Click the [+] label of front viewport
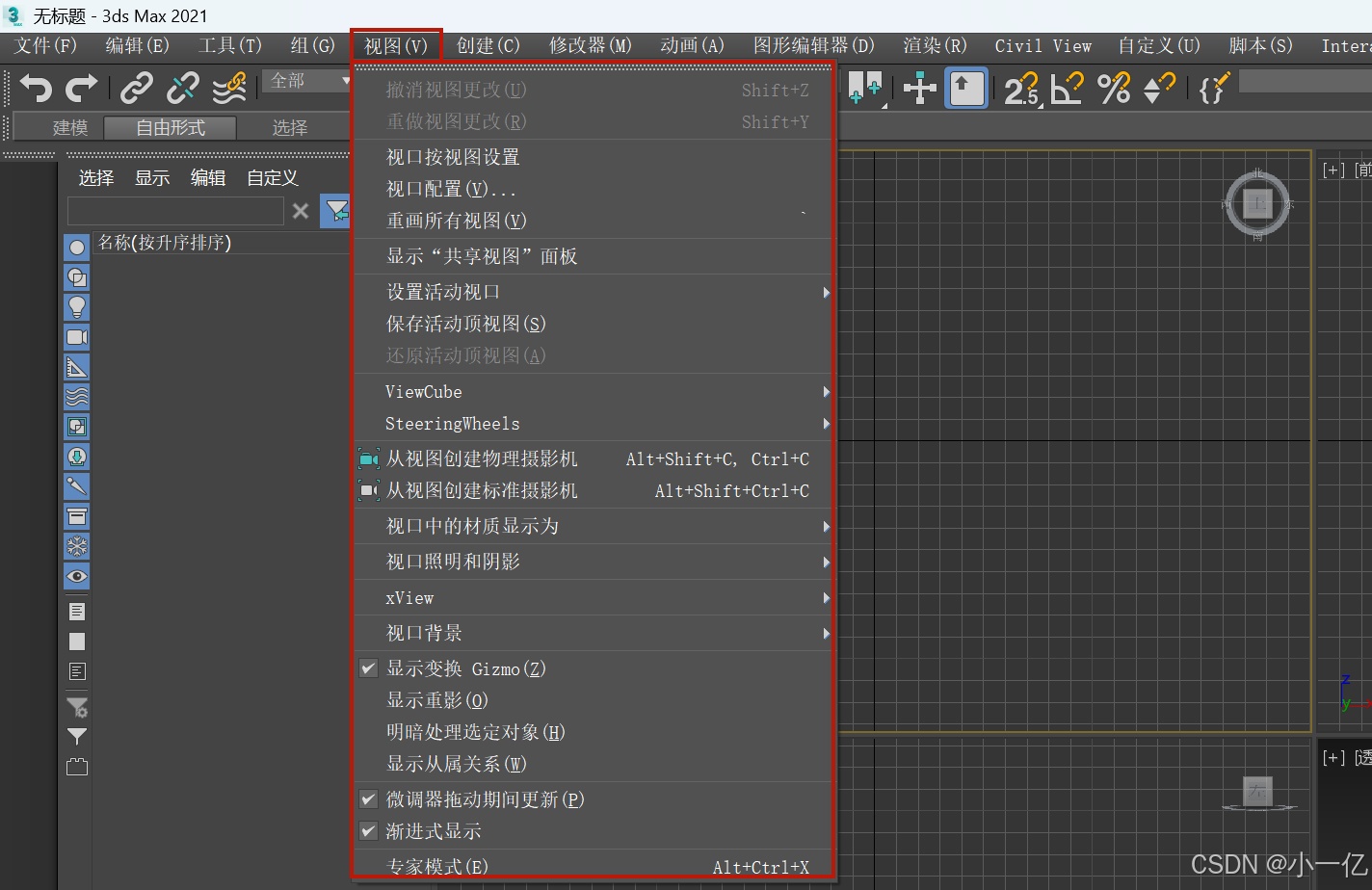Screen dimensions: 1372x890 1334,170
